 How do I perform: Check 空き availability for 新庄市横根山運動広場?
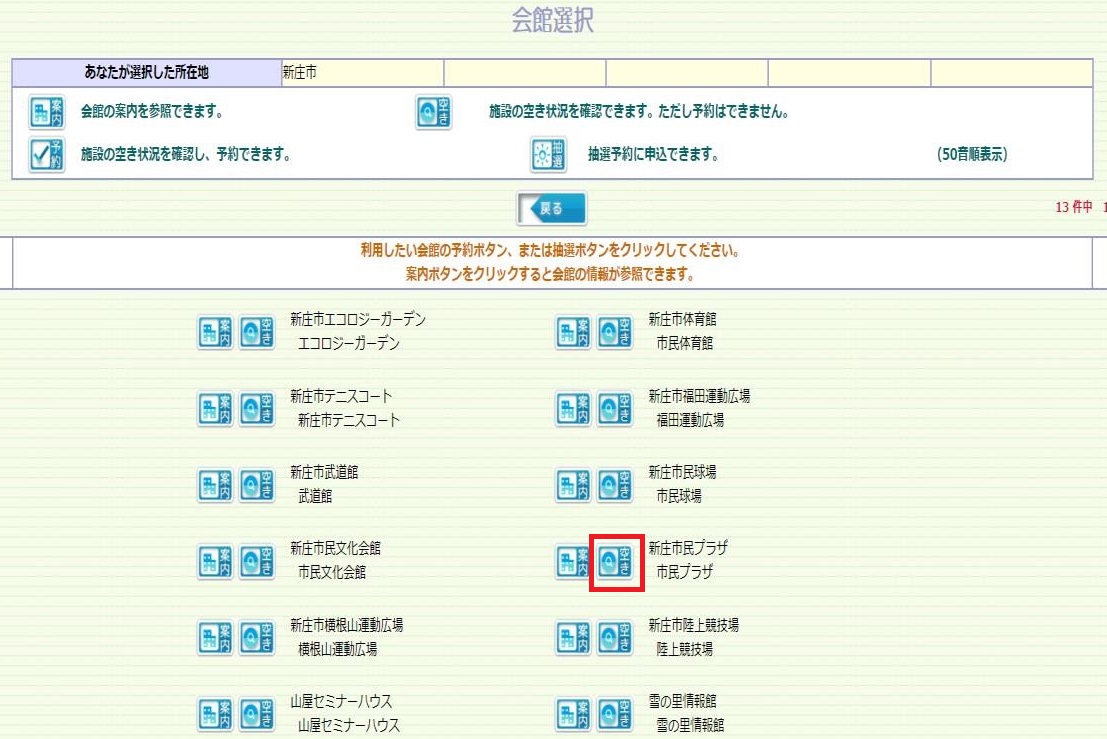pos(257,637)
